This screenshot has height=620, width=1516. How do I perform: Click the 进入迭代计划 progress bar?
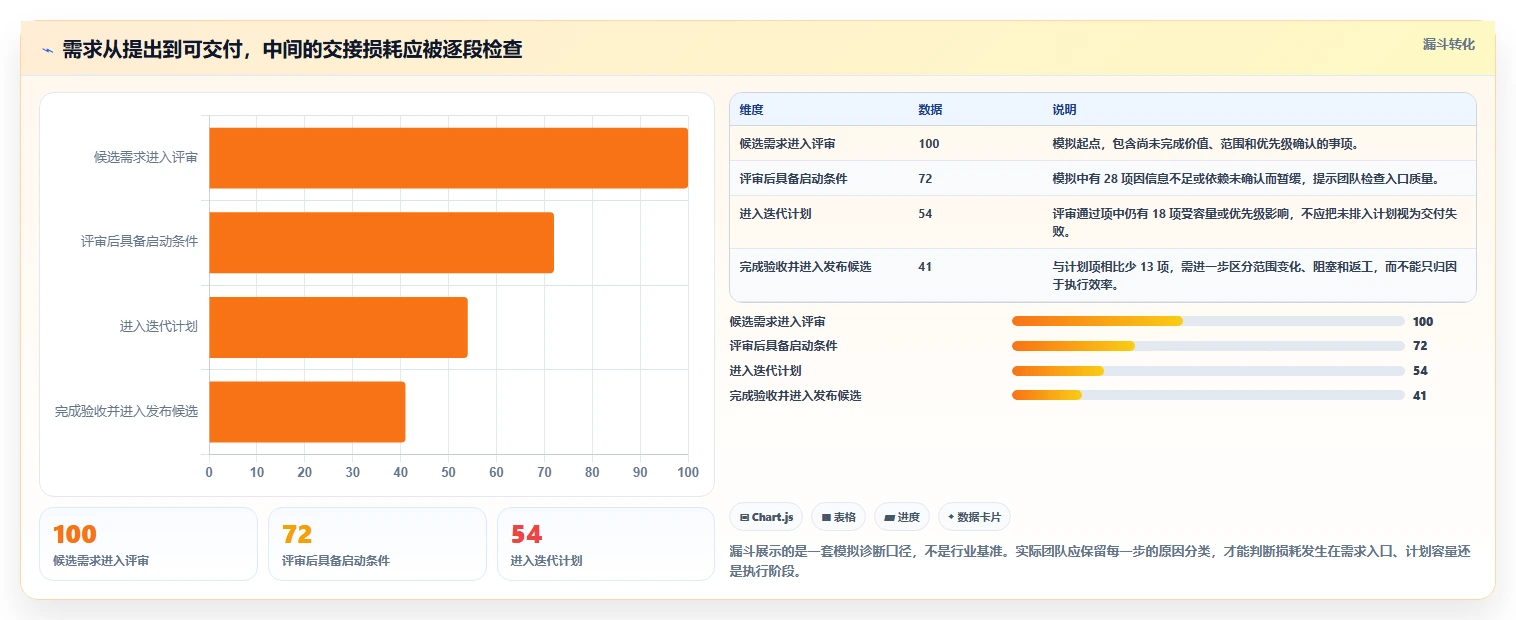tap(1208, 371)
